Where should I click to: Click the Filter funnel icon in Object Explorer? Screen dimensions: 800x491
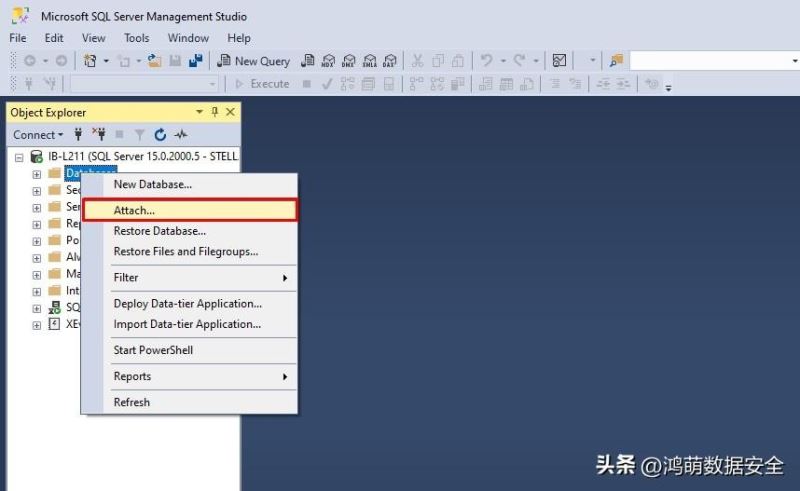(x=139, y=135)
